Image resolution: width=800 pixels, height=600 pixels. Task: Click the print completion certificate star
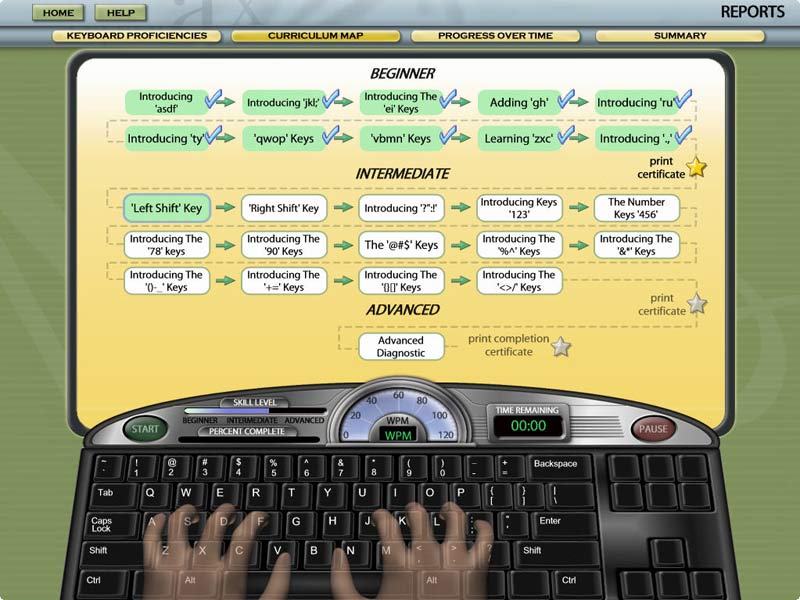[x=561, y=346]
